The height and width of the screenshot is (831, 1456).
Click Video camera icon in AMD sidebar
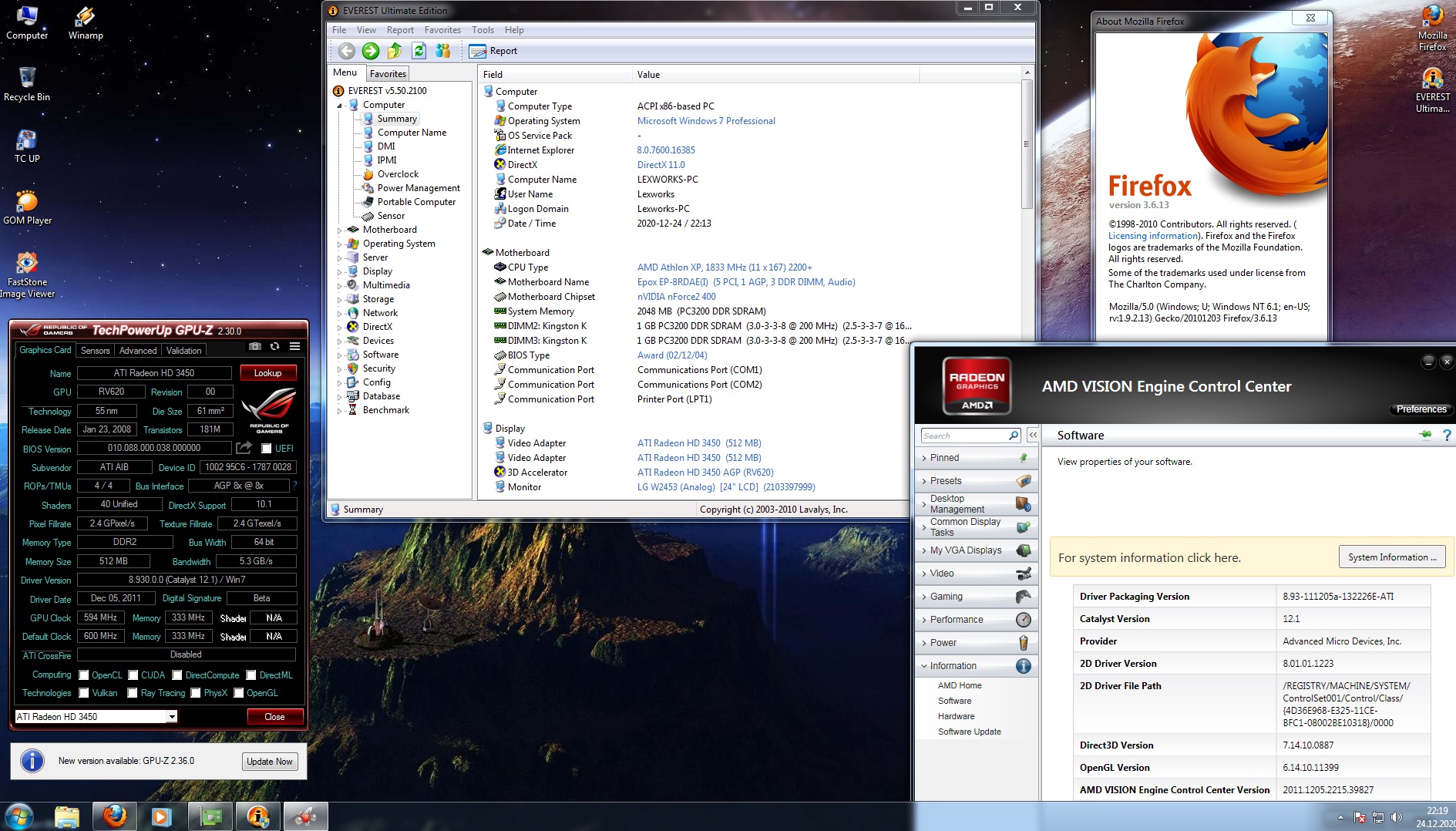[x=1024, y=574]
